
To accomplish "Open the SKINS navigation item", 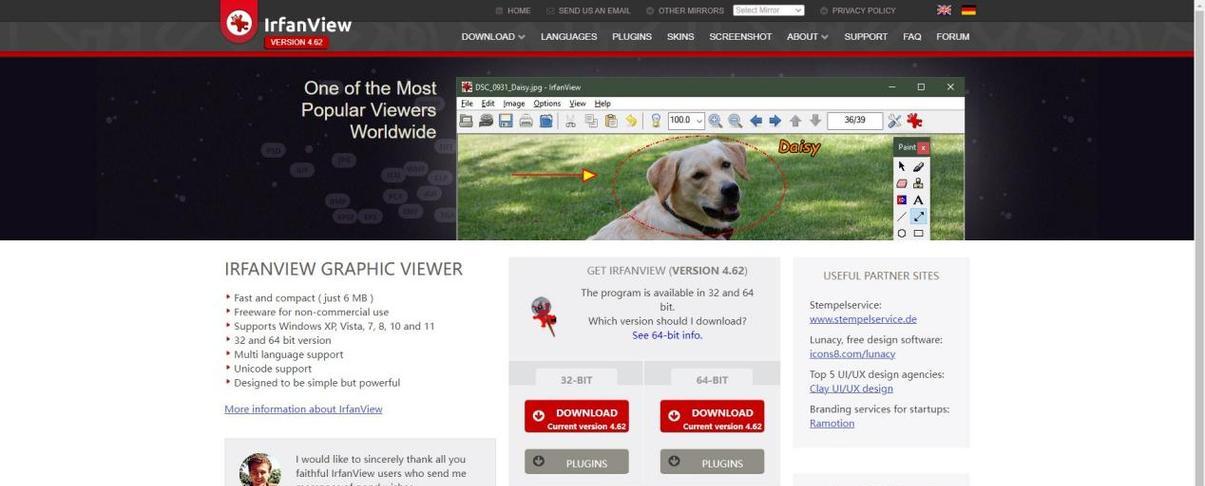I will (681, 36).
